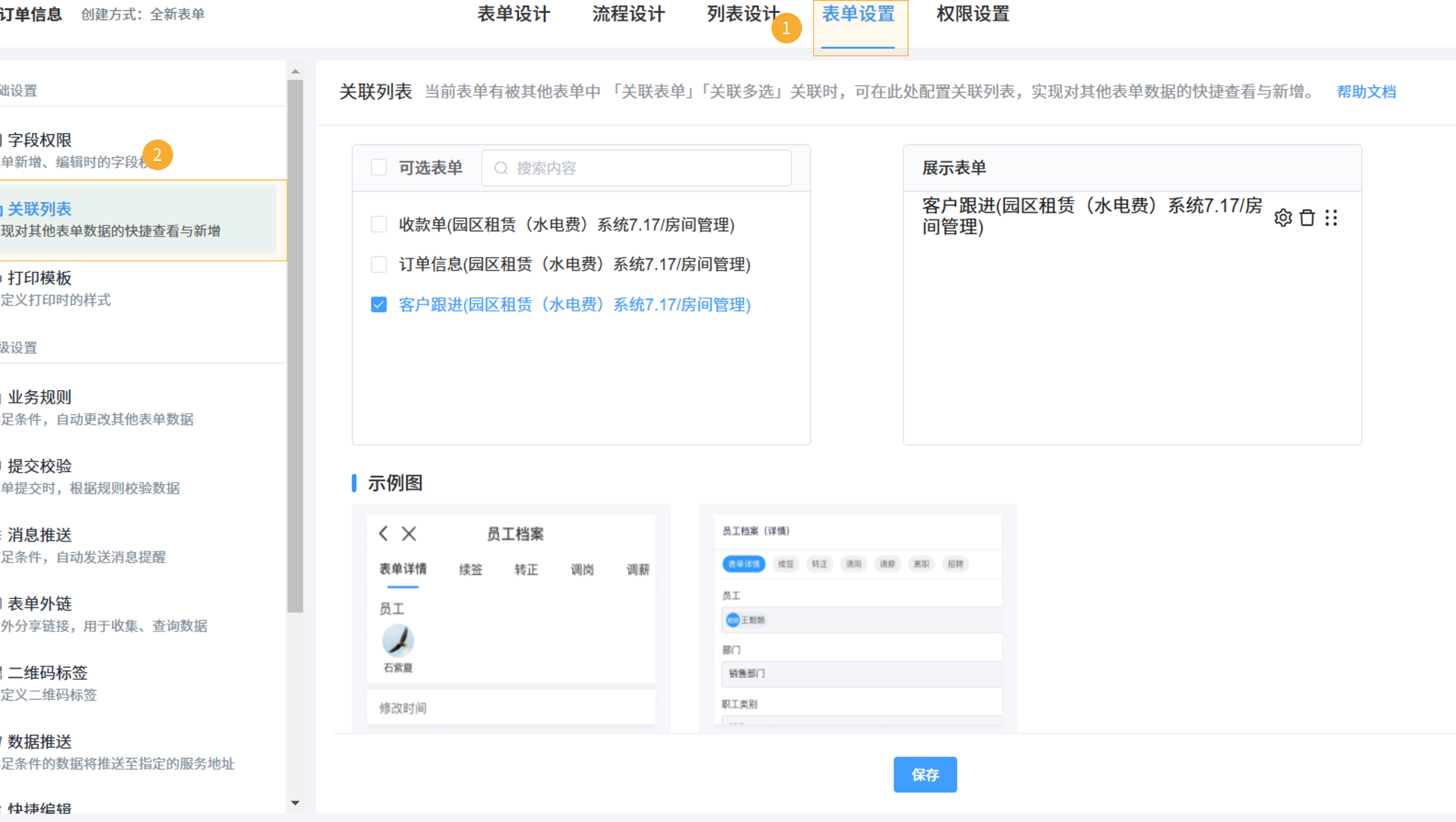Click the 保存 button
Image resolution: width=1456 pixels, height=822 pixels.
coord(925,774)
